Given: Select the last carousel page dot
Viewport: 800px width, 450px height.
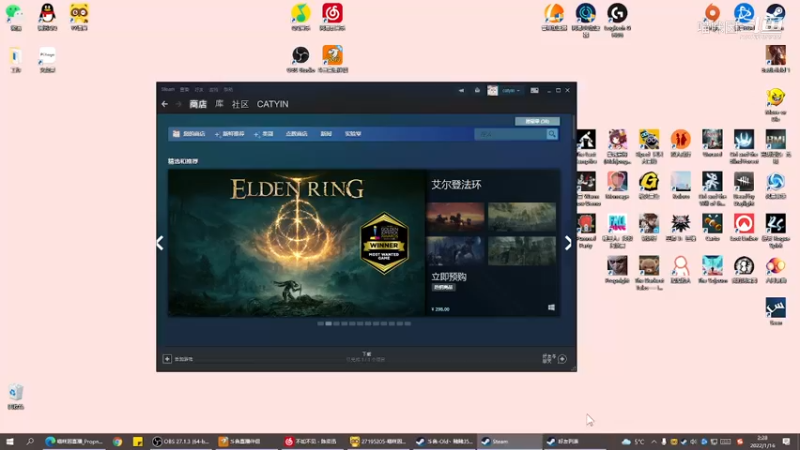Looking at the screenshot, I should (408, 323).
